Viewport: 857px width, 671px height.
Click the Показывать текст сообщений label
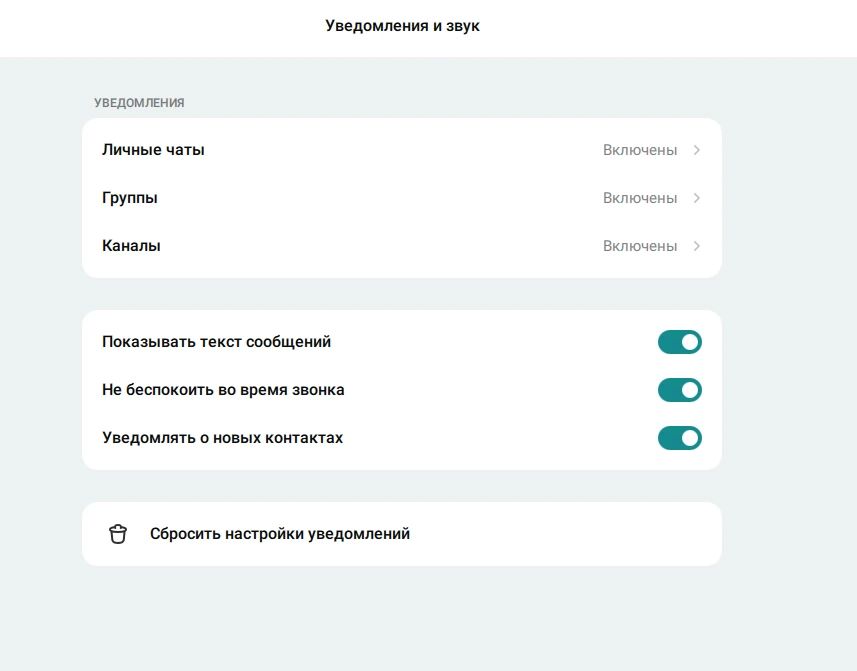[x=216, y=342]
